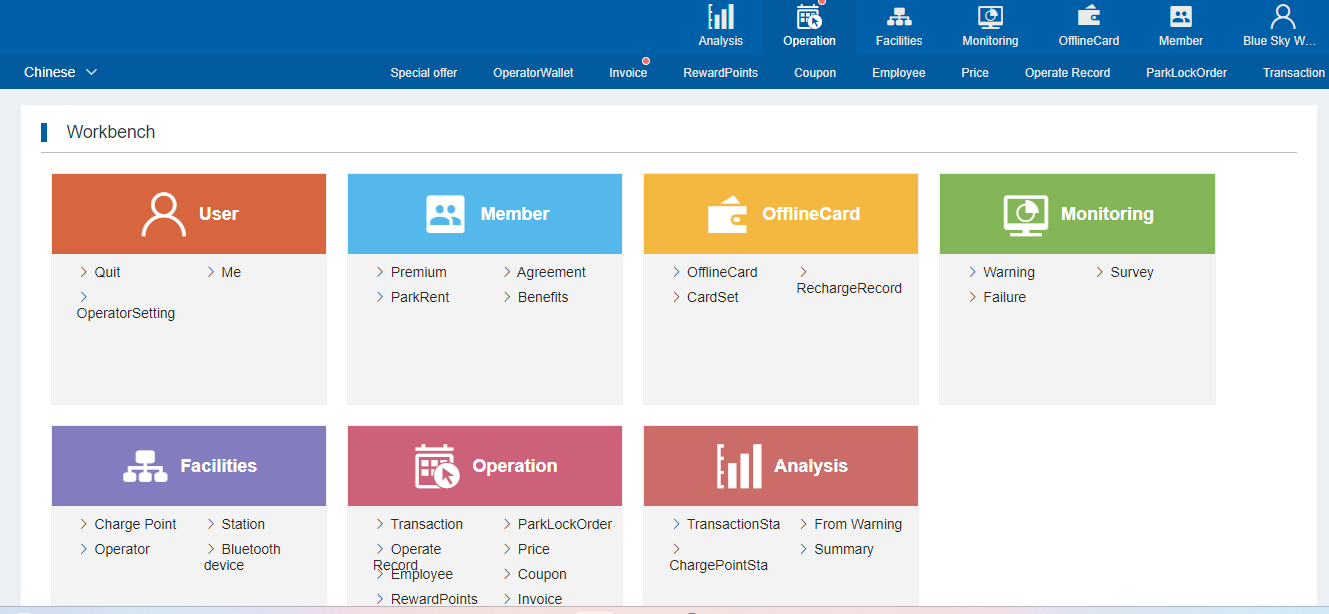Open the Member icon in top navigation
Viewport: 1329px width, 614px height.
[1180, 18]
